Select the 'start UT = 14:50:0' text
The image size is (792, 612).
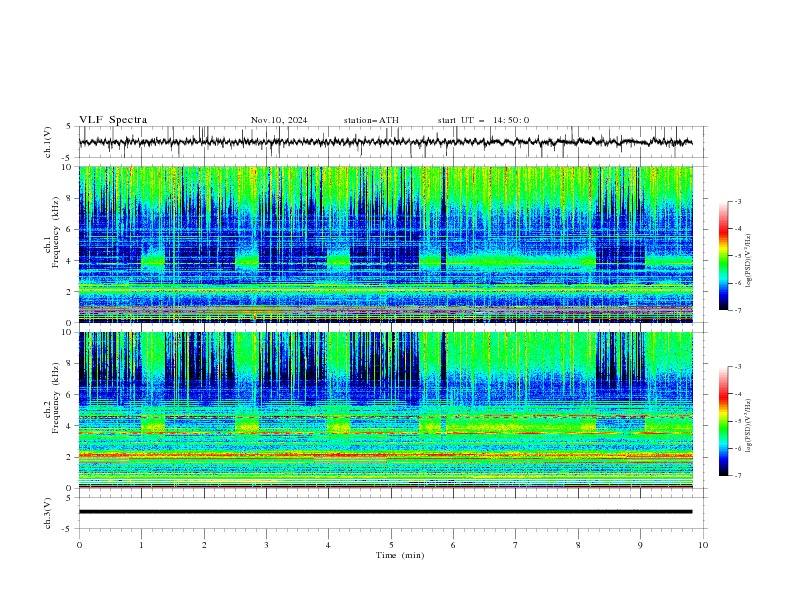click(x=483, y=120)
